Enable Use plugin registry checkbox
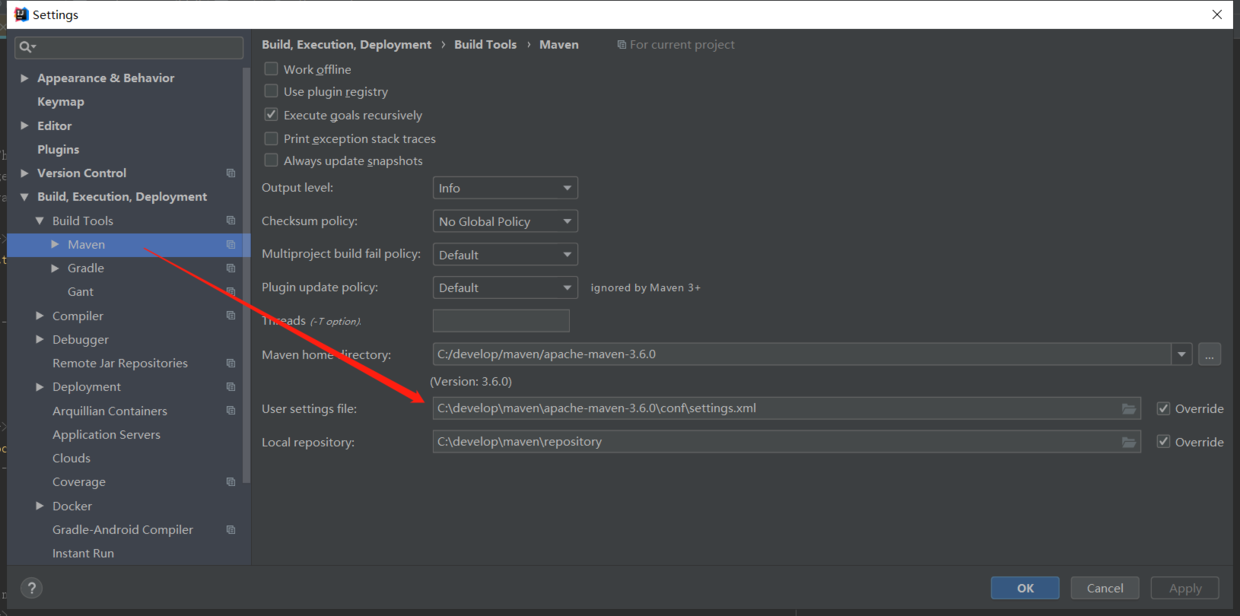 point(271,91)
